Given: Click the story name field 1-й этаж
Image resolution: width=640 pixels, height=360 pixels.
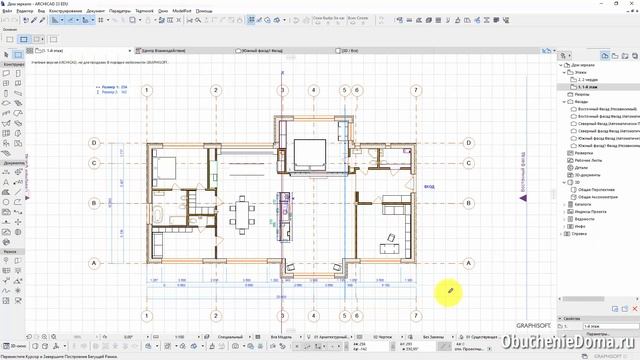Looking at the screenshot, I should [611, 327].
